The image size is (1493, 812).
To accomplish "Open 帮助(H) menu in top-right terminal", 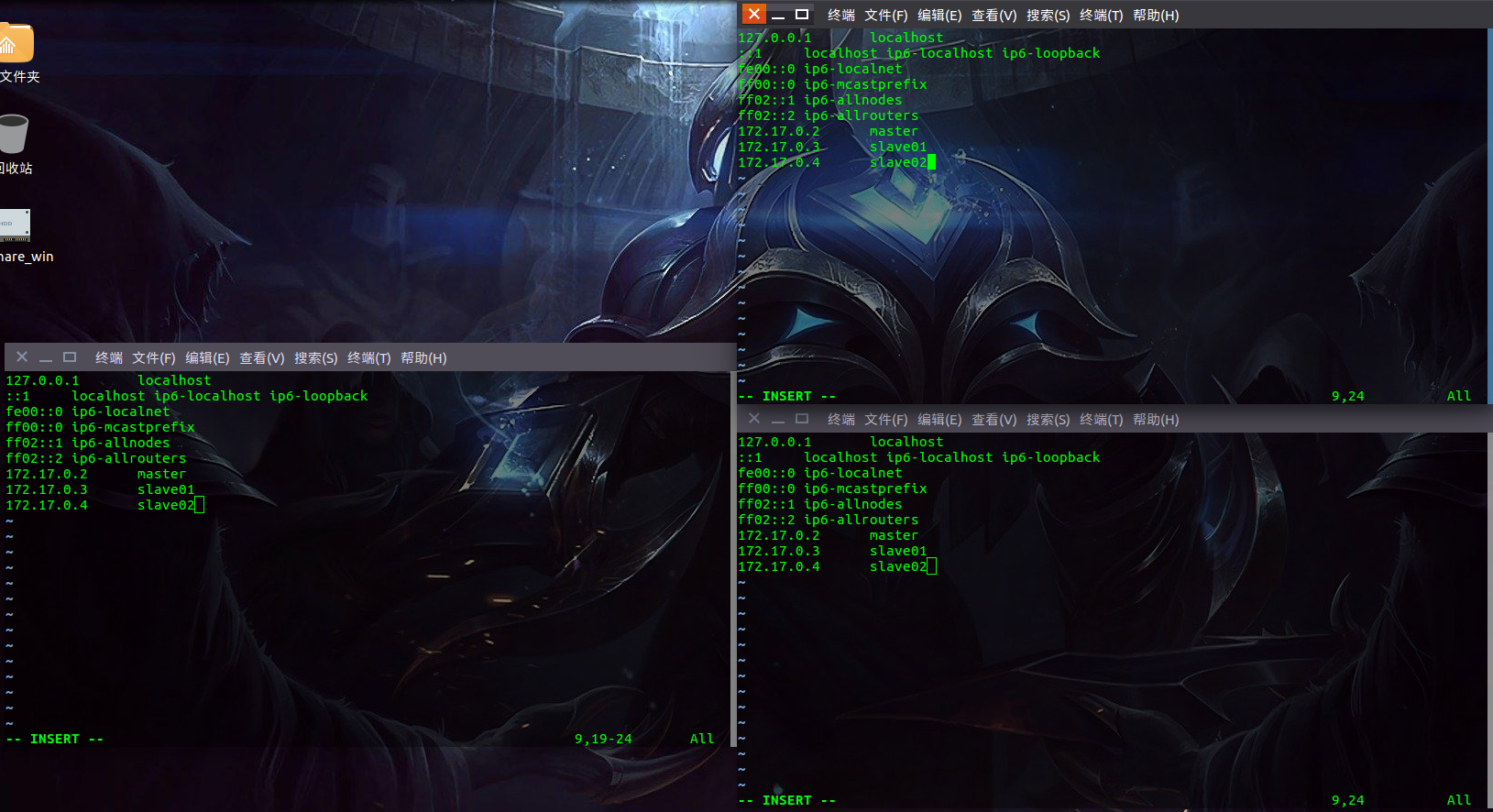I will [x=1156, y=16].
